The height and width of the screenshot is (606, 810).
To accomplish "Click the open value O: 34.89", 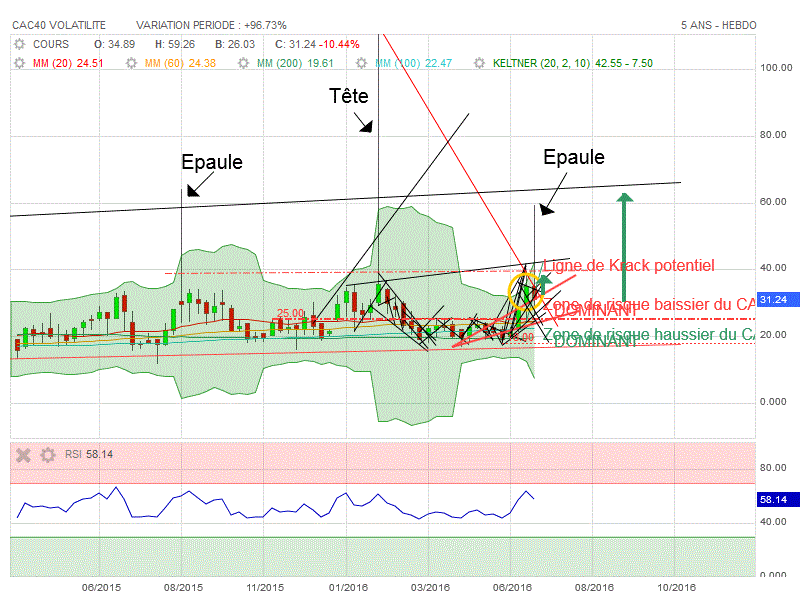I will (x=114, y=44).
